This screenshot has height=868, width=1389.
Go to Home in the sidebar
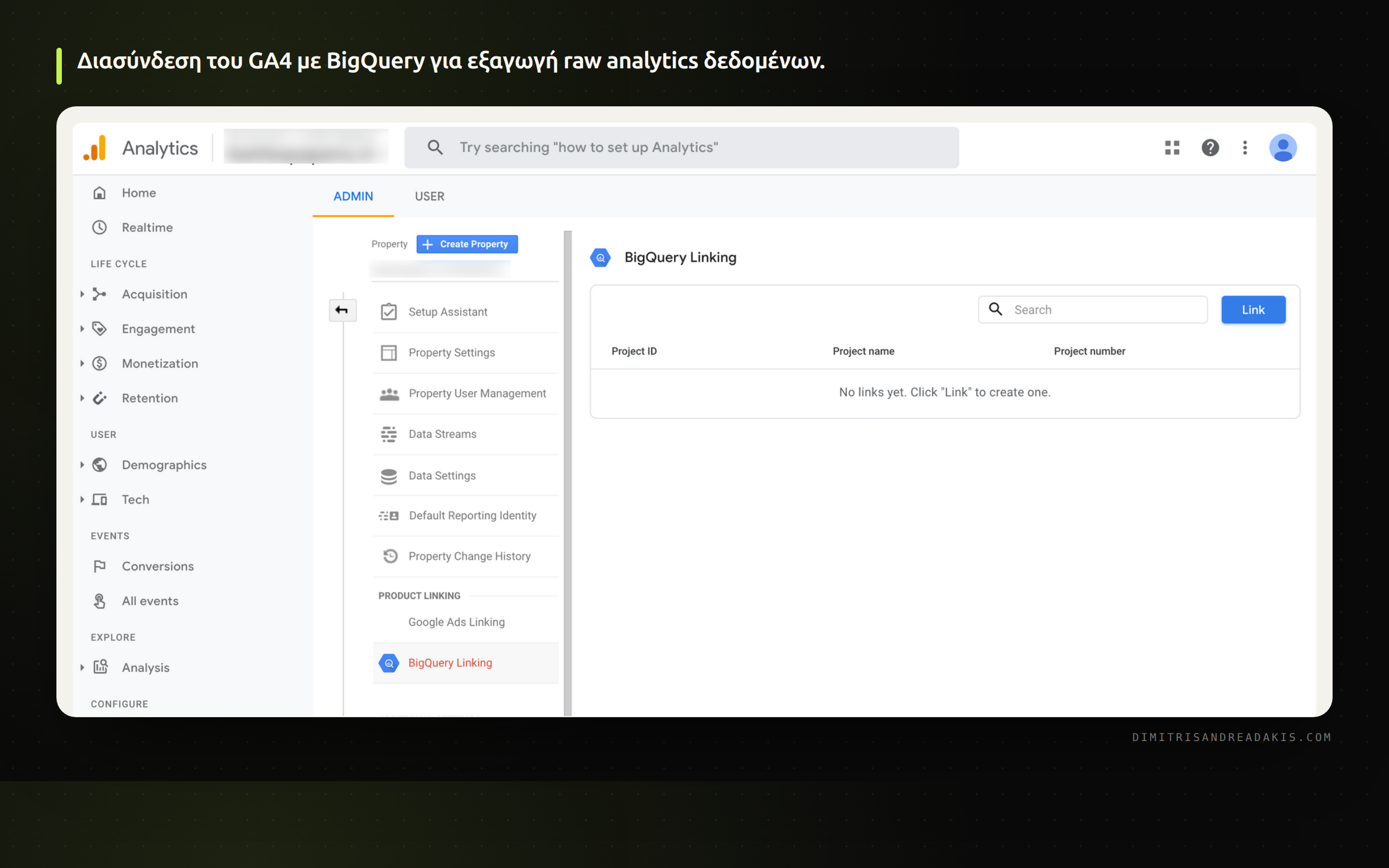click(x=139, y=193)
